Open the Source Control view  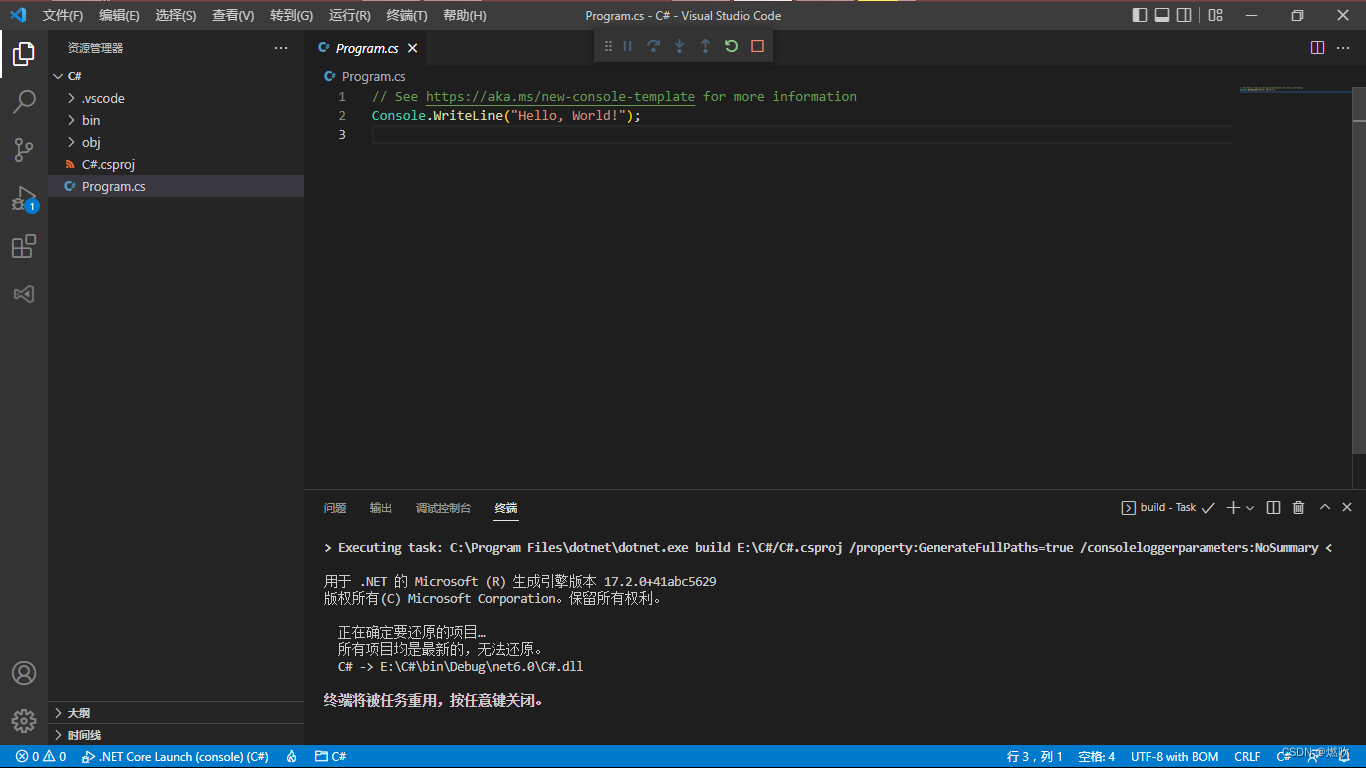coord(24,150)
